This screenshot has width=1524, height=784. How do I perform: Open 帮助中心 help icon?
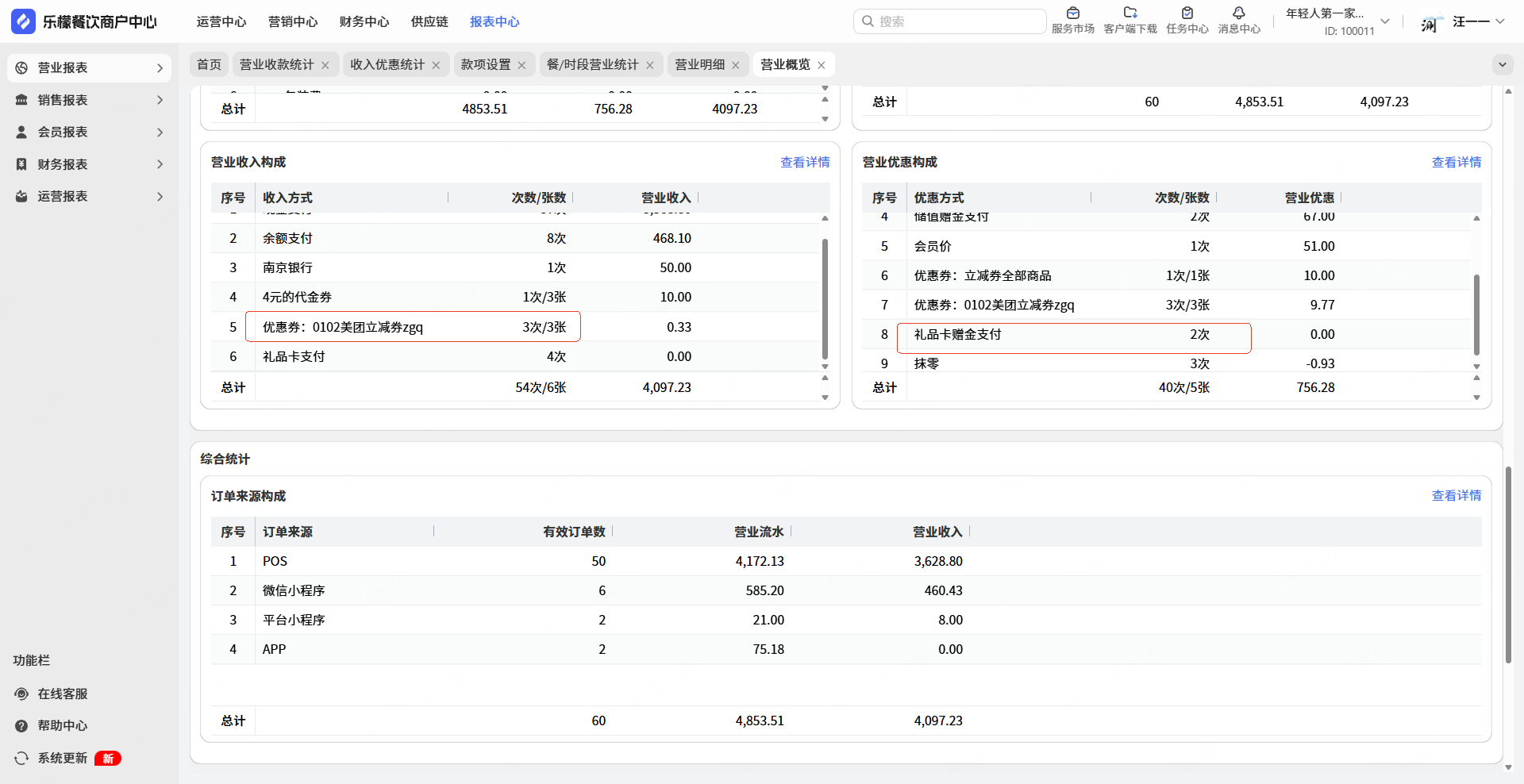coord(21,725)
